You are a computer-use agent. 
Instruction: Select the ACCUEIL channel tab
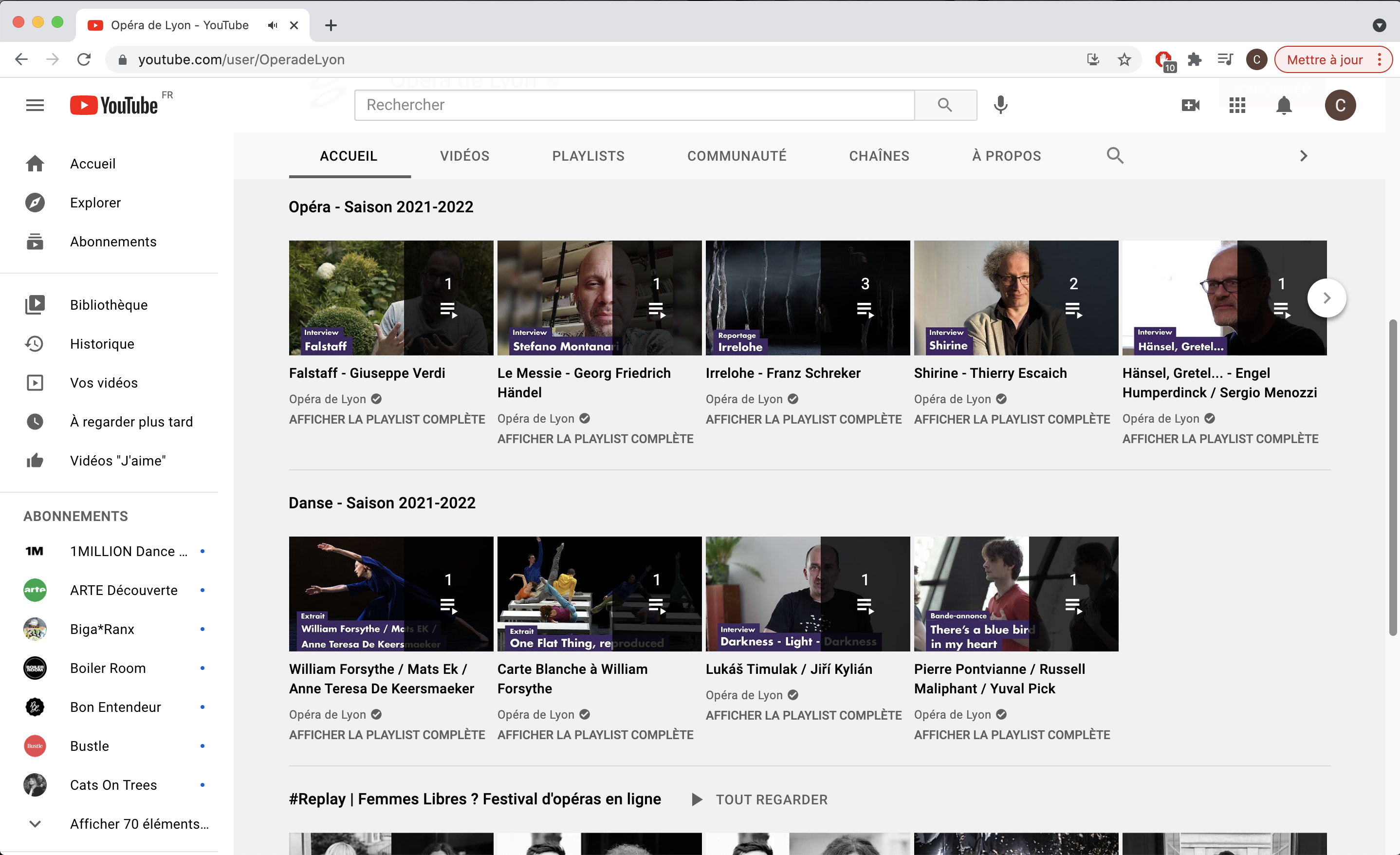[x=348, y=156]
